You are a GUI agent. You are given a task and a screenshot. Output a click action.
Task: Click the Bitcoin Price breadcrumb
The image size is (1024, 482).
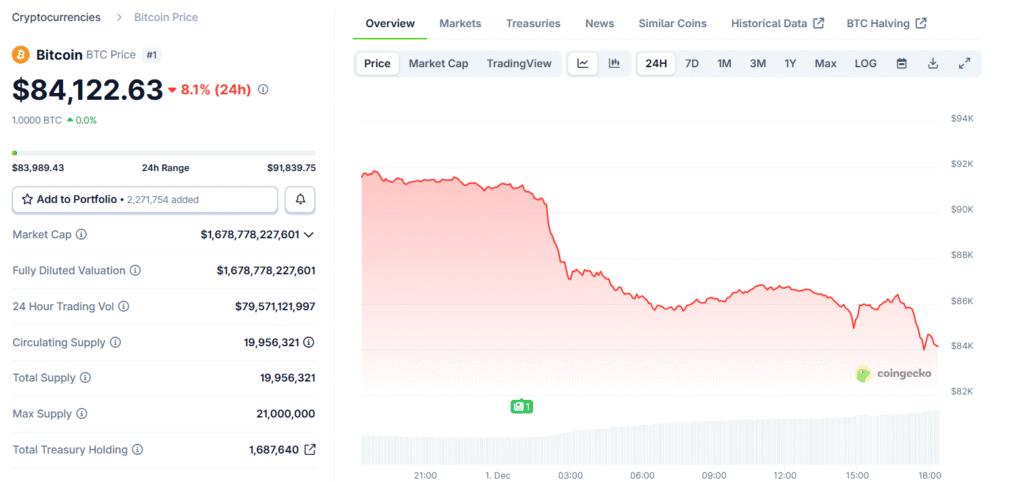[x=166, y=17]
